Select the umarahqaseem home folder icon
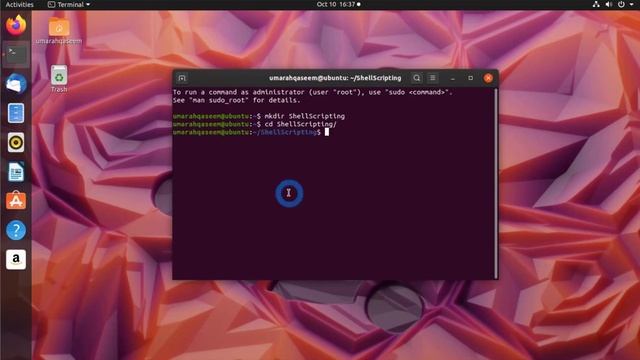The width and height of the screenshot is (640, 360). [59, 30]
